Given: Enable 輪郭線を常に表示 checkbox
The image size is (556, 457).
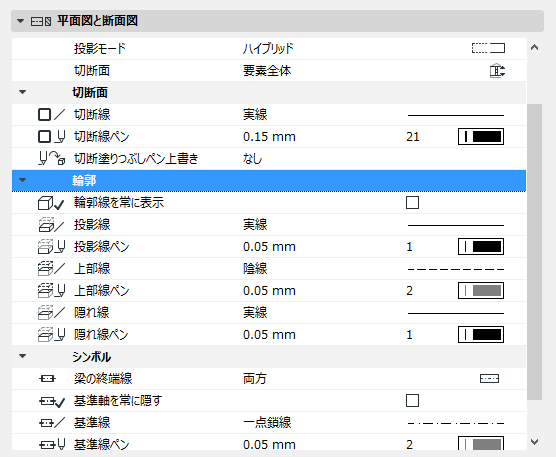Looking at the screenshot, I should [x=412, y=203].
